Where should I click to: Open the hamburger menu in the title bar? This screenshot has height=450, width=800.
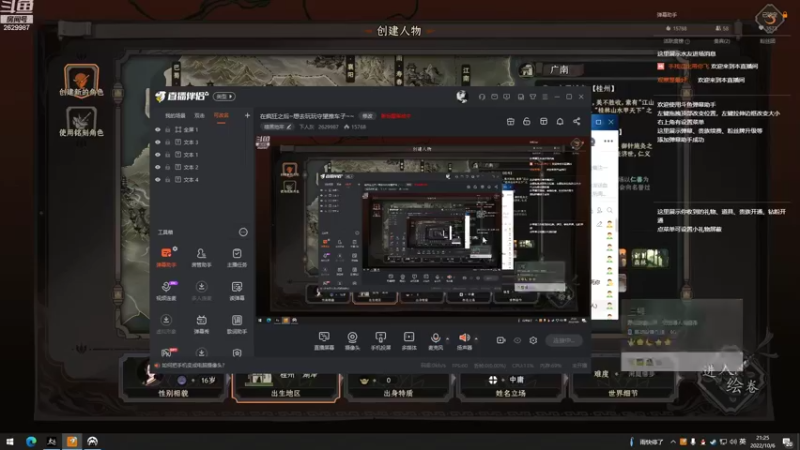(545, 96)
